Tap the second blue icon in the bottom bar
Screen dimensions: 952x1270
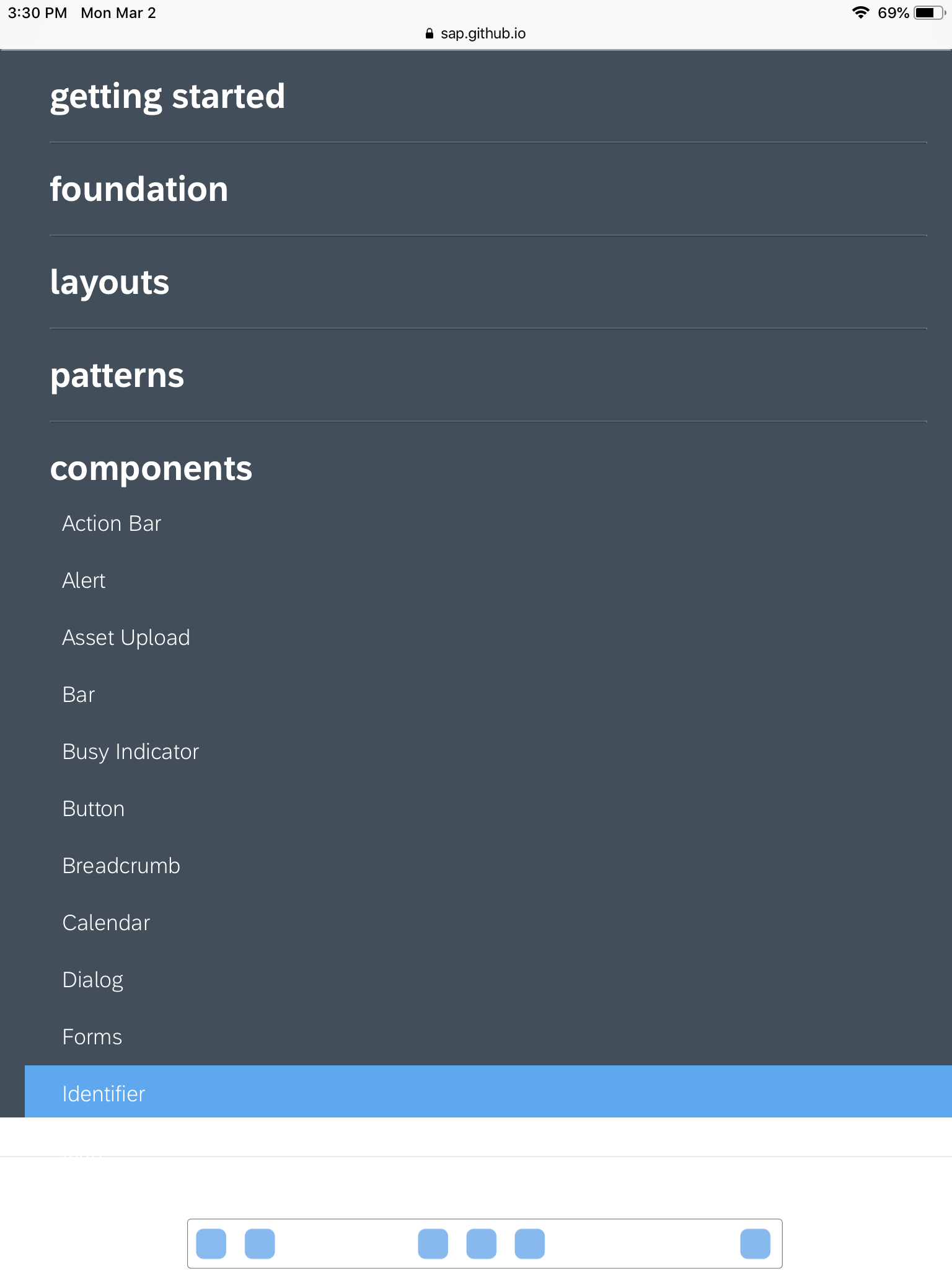[x=260, y=1243]
